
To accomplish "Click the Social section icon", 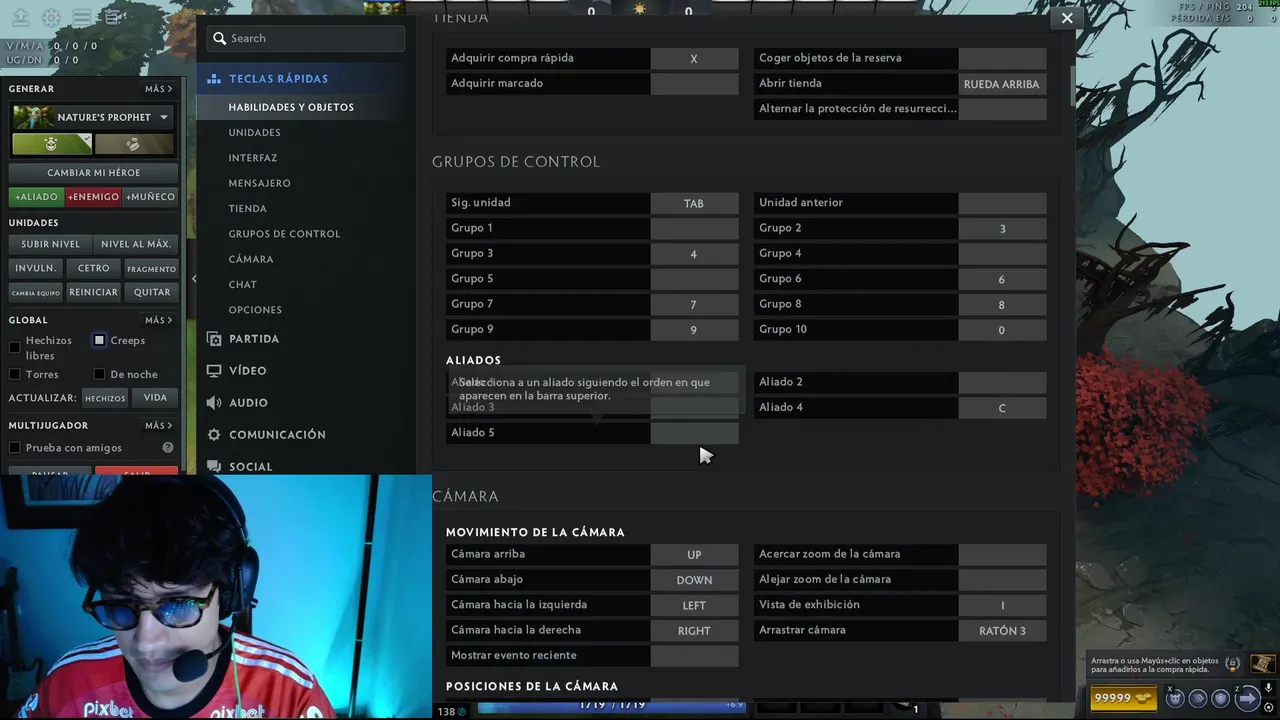I will point(213,467).
